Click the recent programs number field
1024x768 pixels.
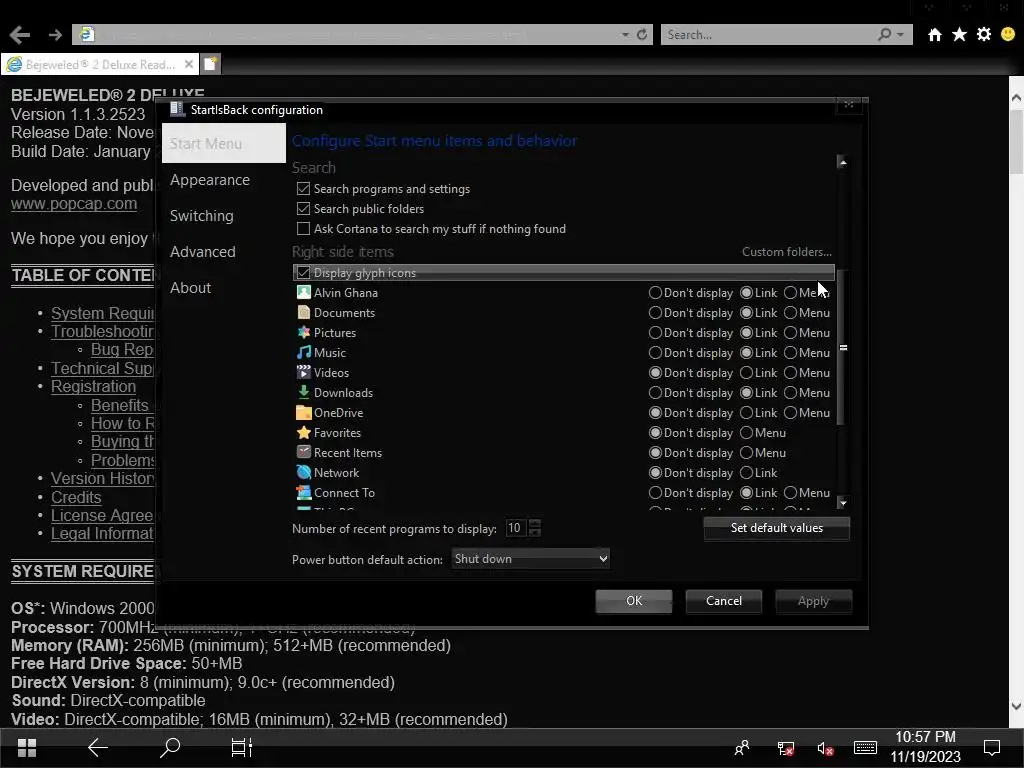point(516,528)
